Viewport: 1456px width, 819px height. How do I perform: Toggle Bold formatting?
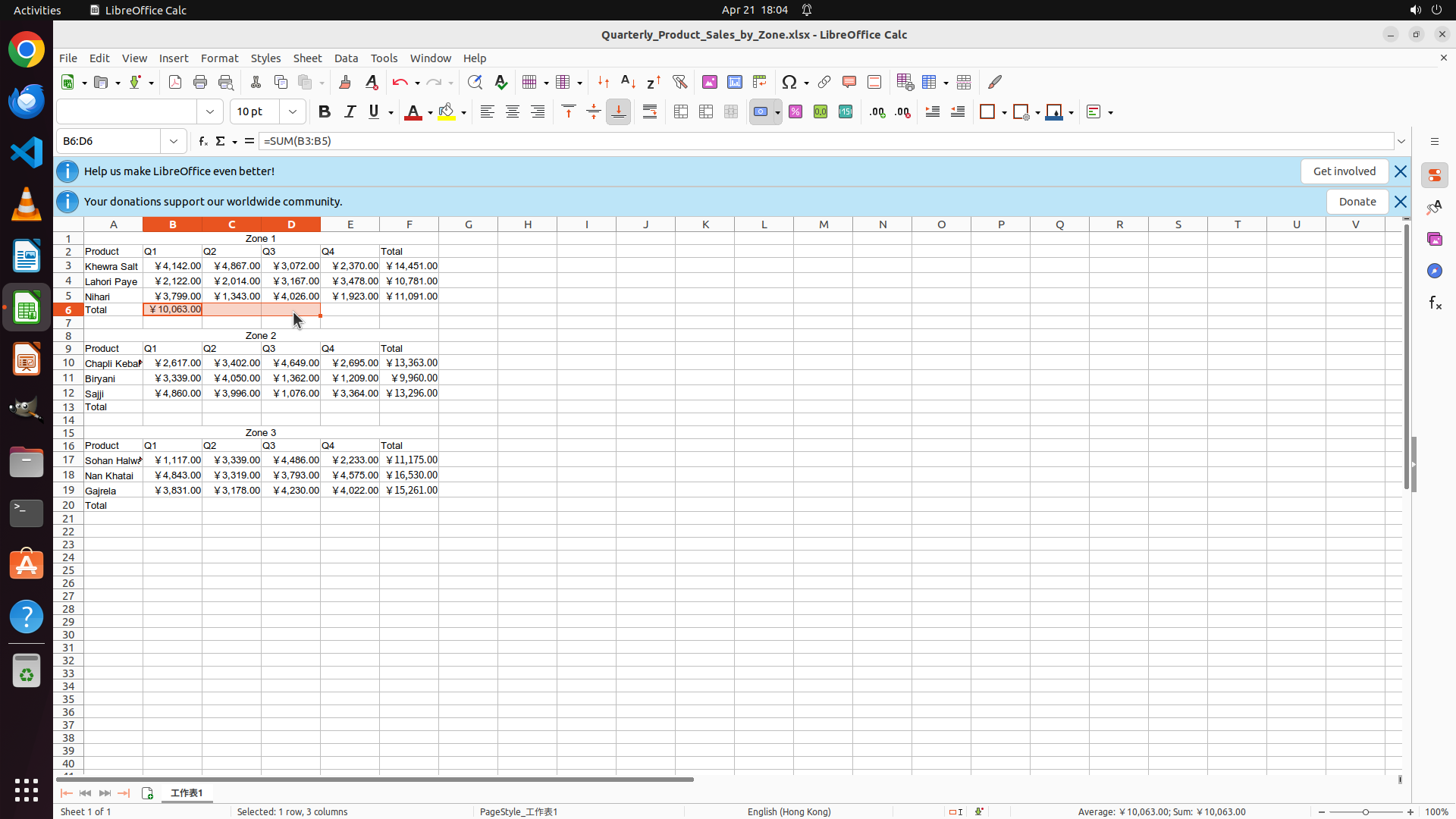[x=325, y=112]
